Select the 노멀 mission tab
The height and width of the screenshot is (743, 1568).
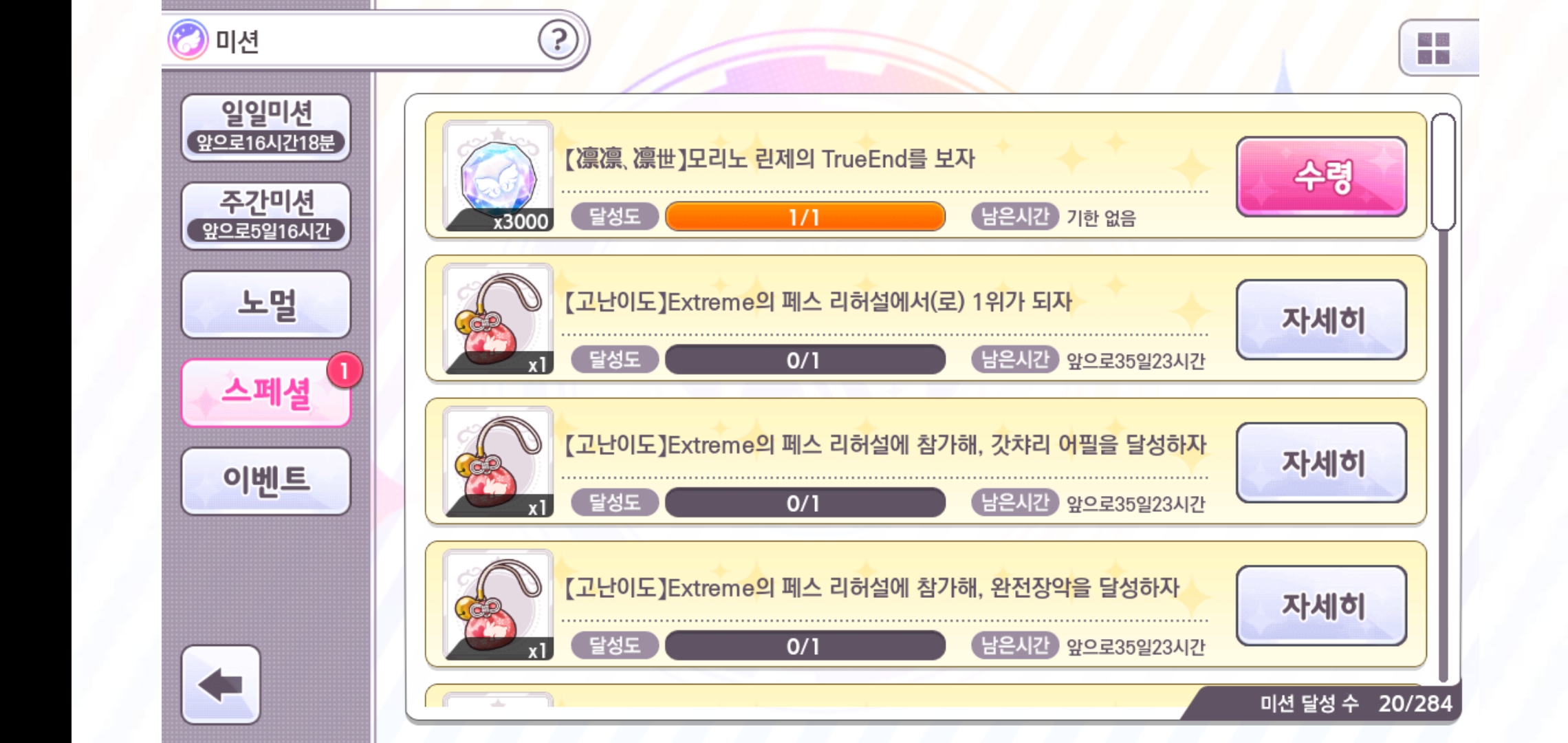click(x=266, y=304)
